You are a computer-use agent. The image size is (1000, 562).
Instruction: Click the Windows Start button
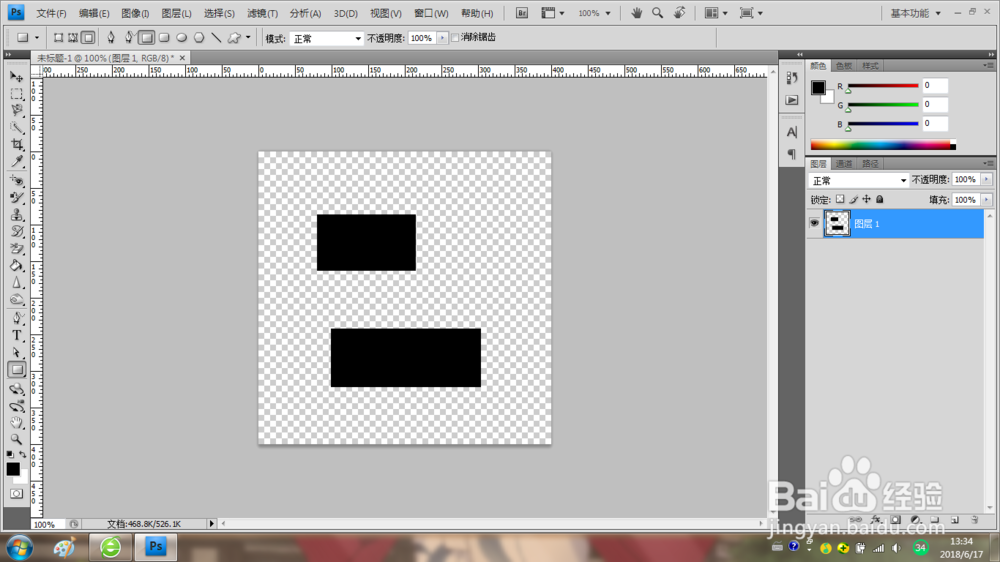(x=19, y=547)
